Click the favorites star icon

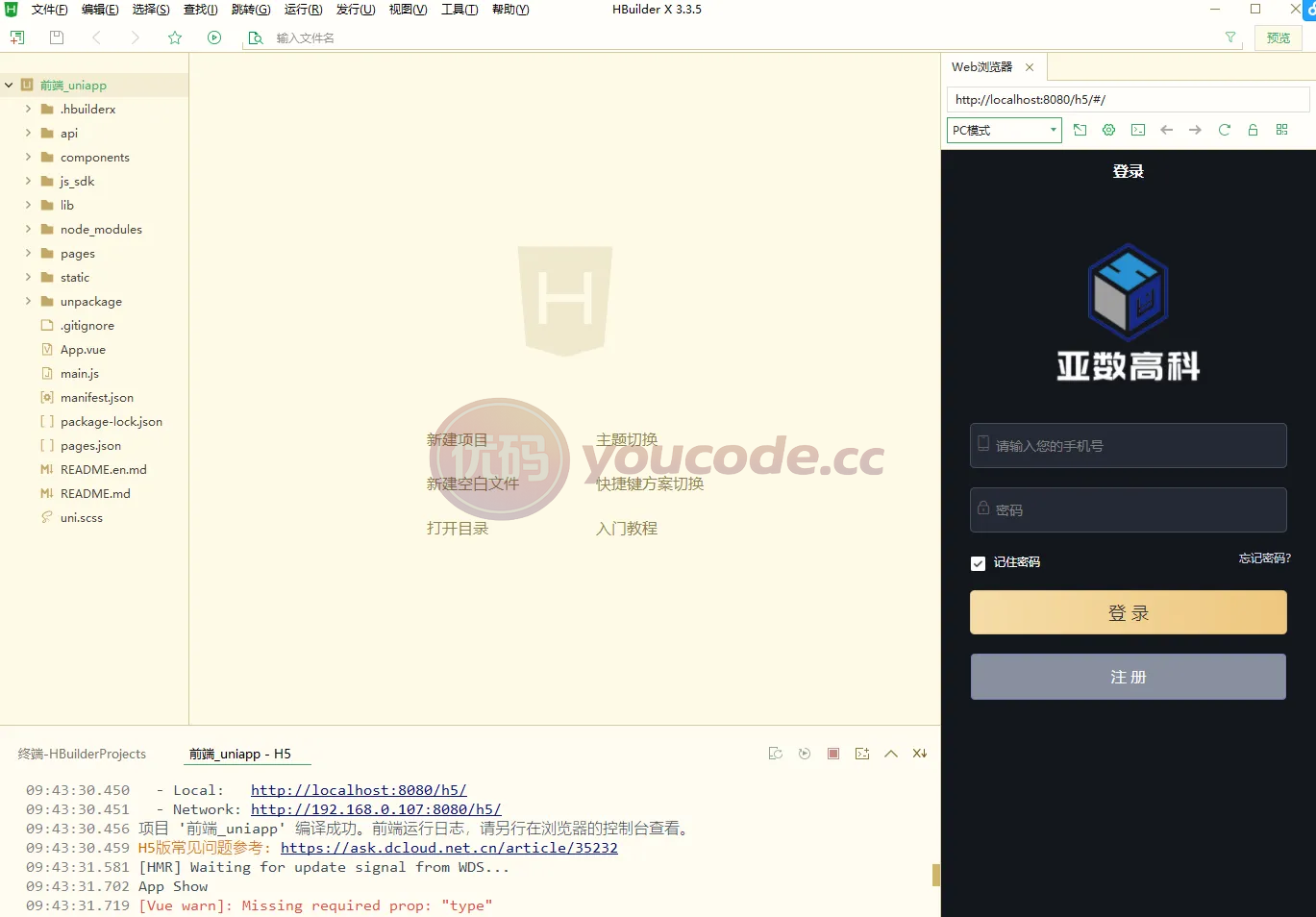pyautogui.click(x=175, y=37)
